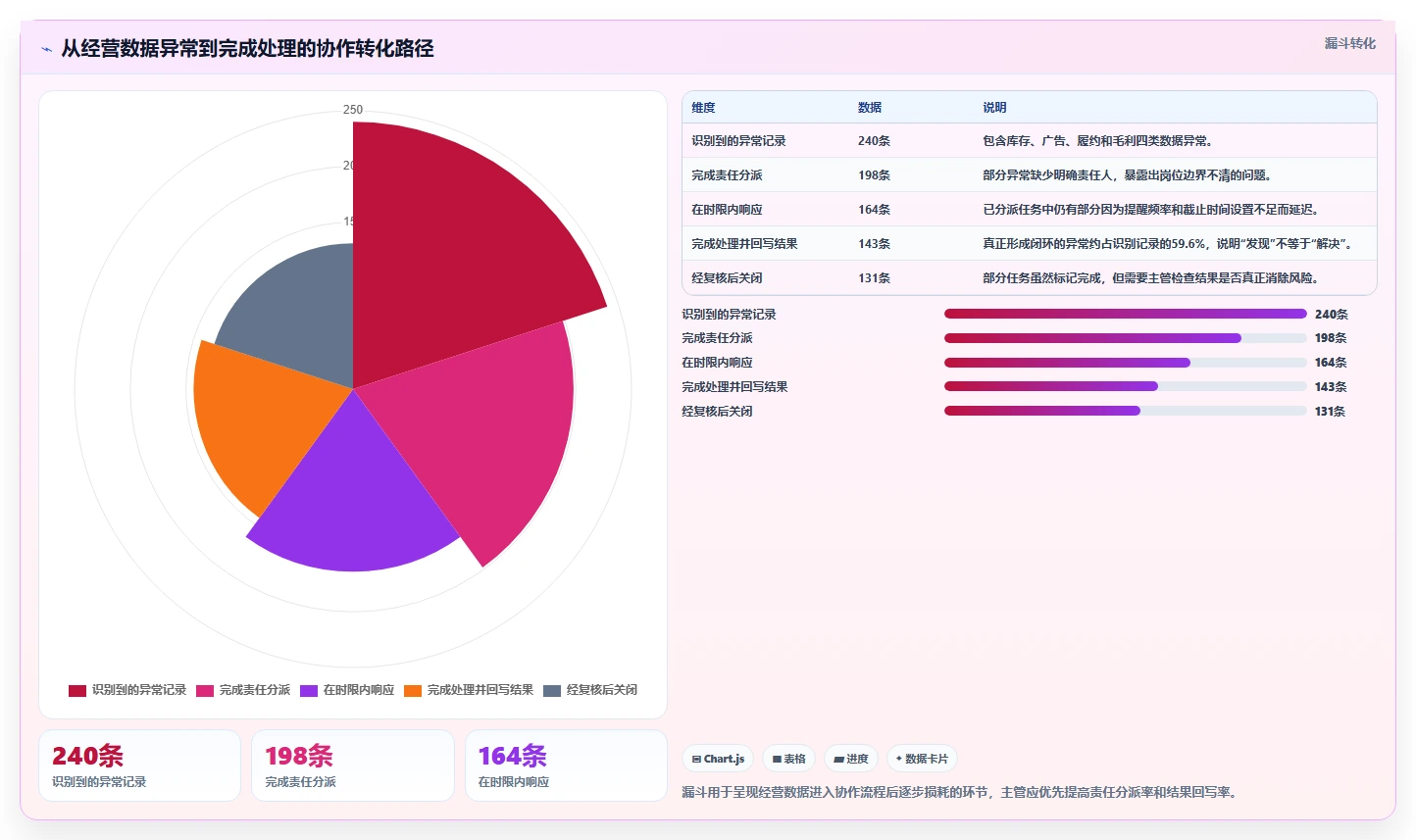This screenshot has height=840, width=1416.
Task: Click the 164条 stat card
Action: pos(566,766)
